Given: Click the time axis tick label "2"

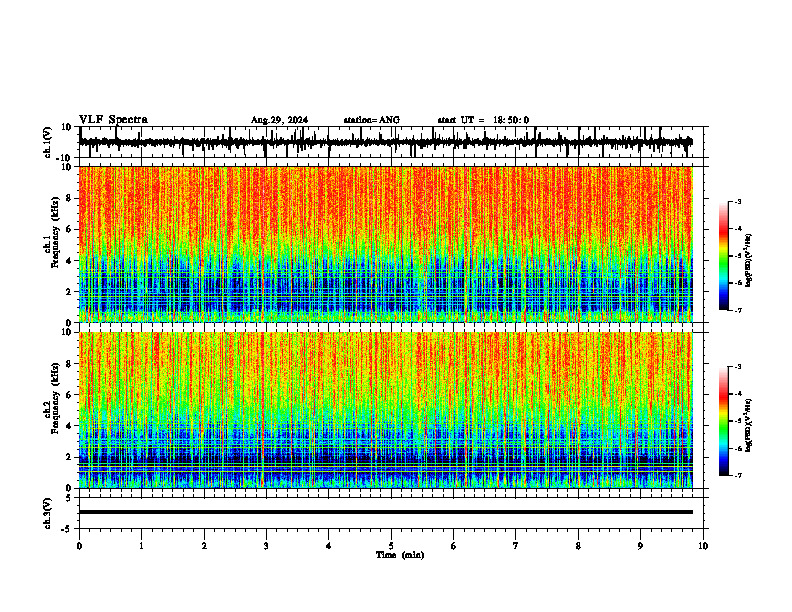Looking at the screenshot, I should tap(204, 546).
